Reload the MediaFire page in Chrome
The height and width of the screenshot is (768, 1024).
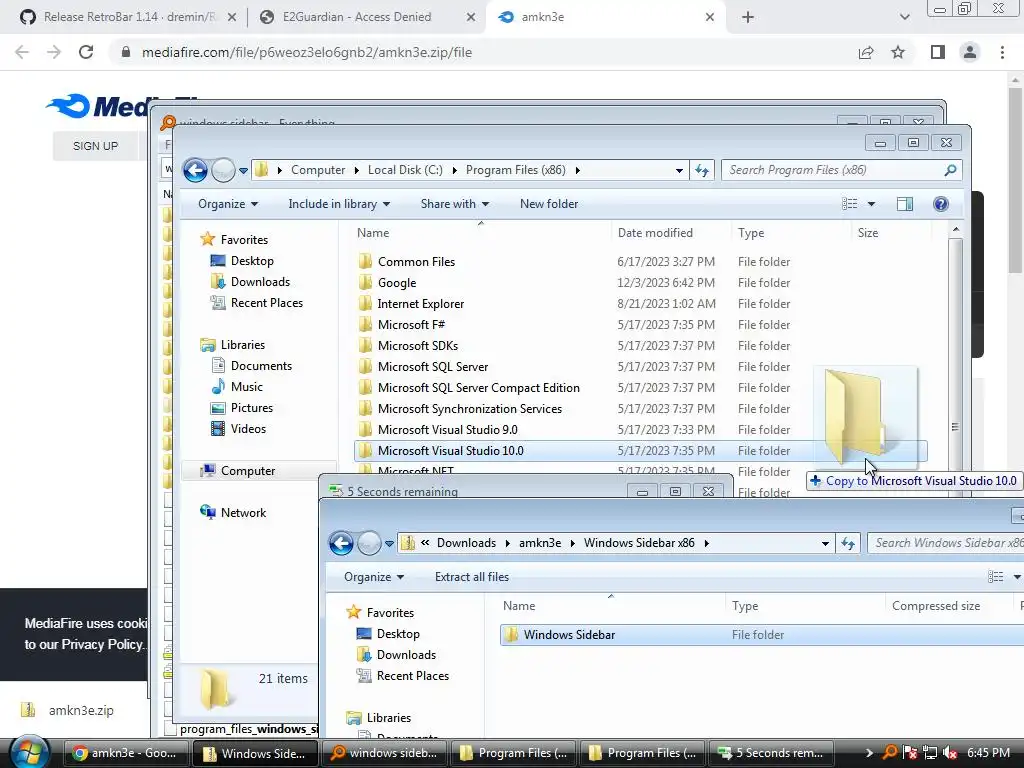(86, 52)
